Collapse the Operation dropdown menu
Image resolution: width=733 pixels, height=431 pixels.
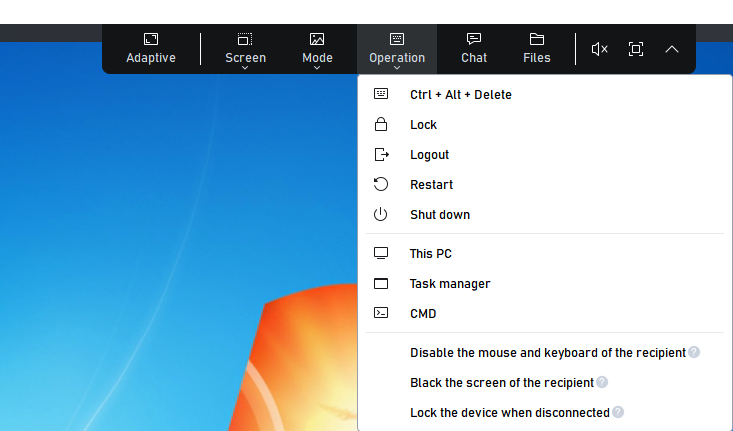pos(397,49)
